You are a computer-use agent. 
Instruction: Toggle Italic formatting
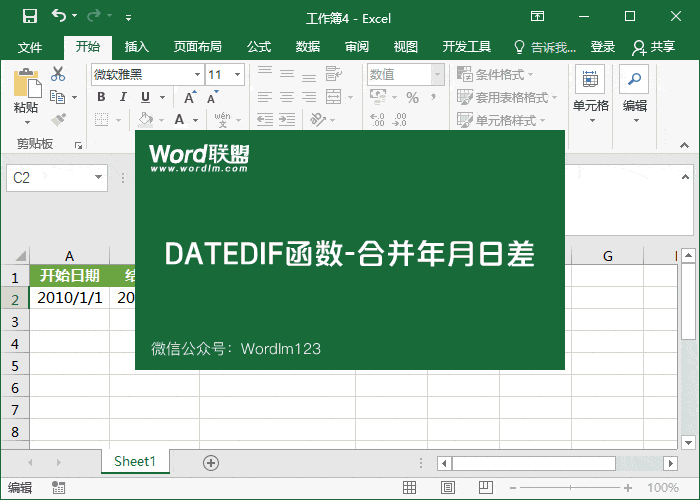tap(123, 97)
